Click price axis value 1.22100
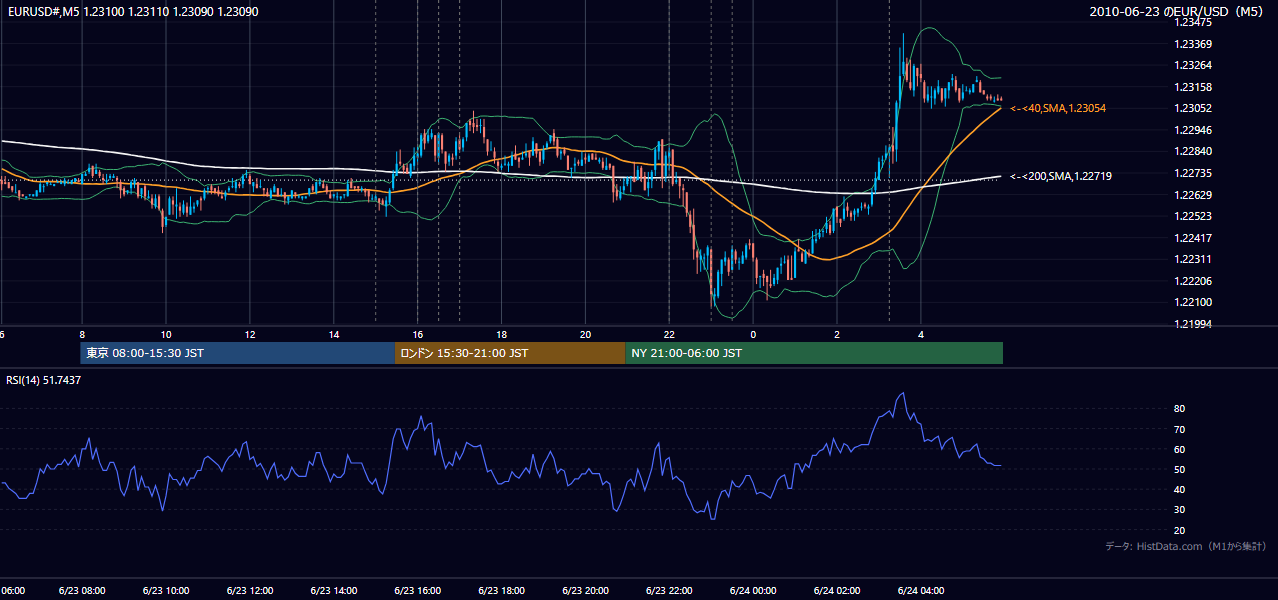This screenshot has width=1278, height=600. point(1193,302)
